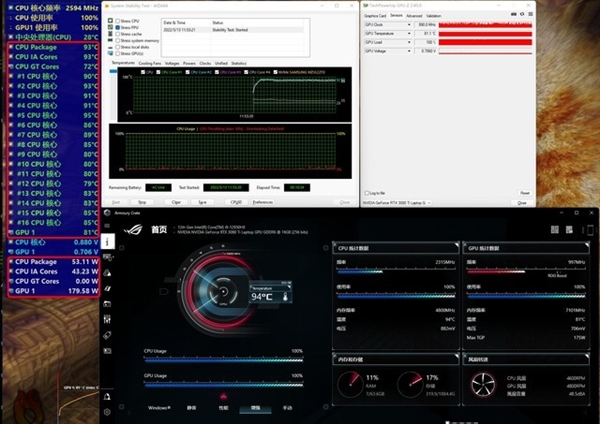Screen dimensions: 600x424
Task: Click the mobile phone link icon in Armoury Crate
Action: 590,230
